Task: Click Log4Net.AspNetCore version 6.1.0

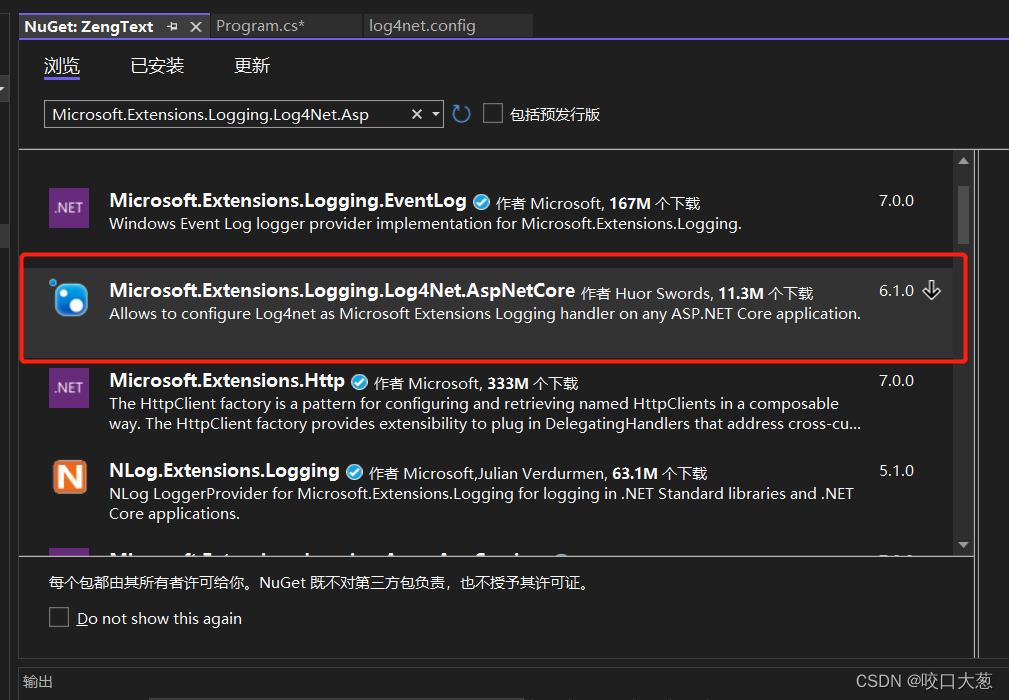Action: pyautogui.click(x=896, y=291)
